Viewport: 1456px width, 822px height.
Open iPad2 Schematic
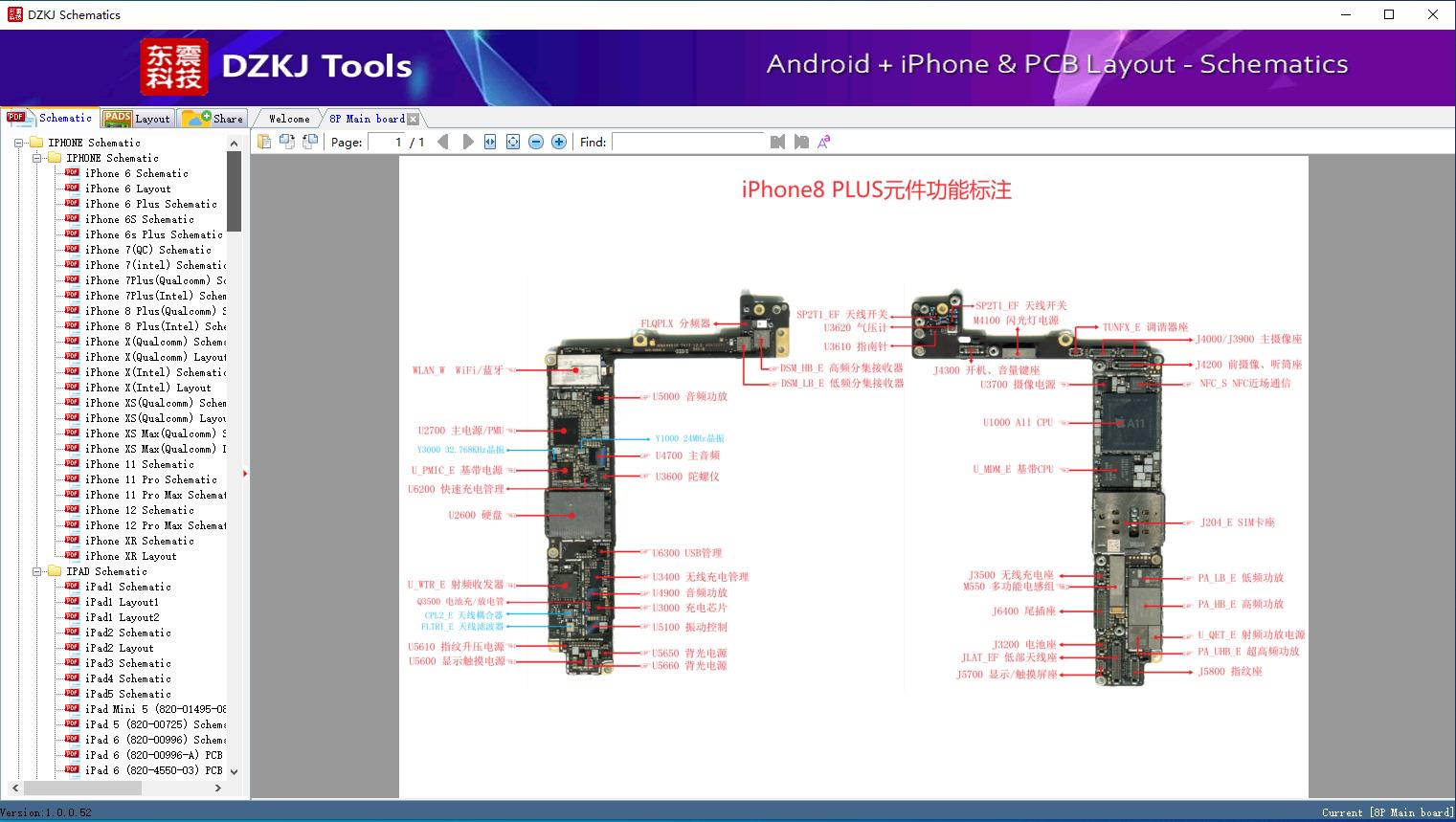pos(127,633)
